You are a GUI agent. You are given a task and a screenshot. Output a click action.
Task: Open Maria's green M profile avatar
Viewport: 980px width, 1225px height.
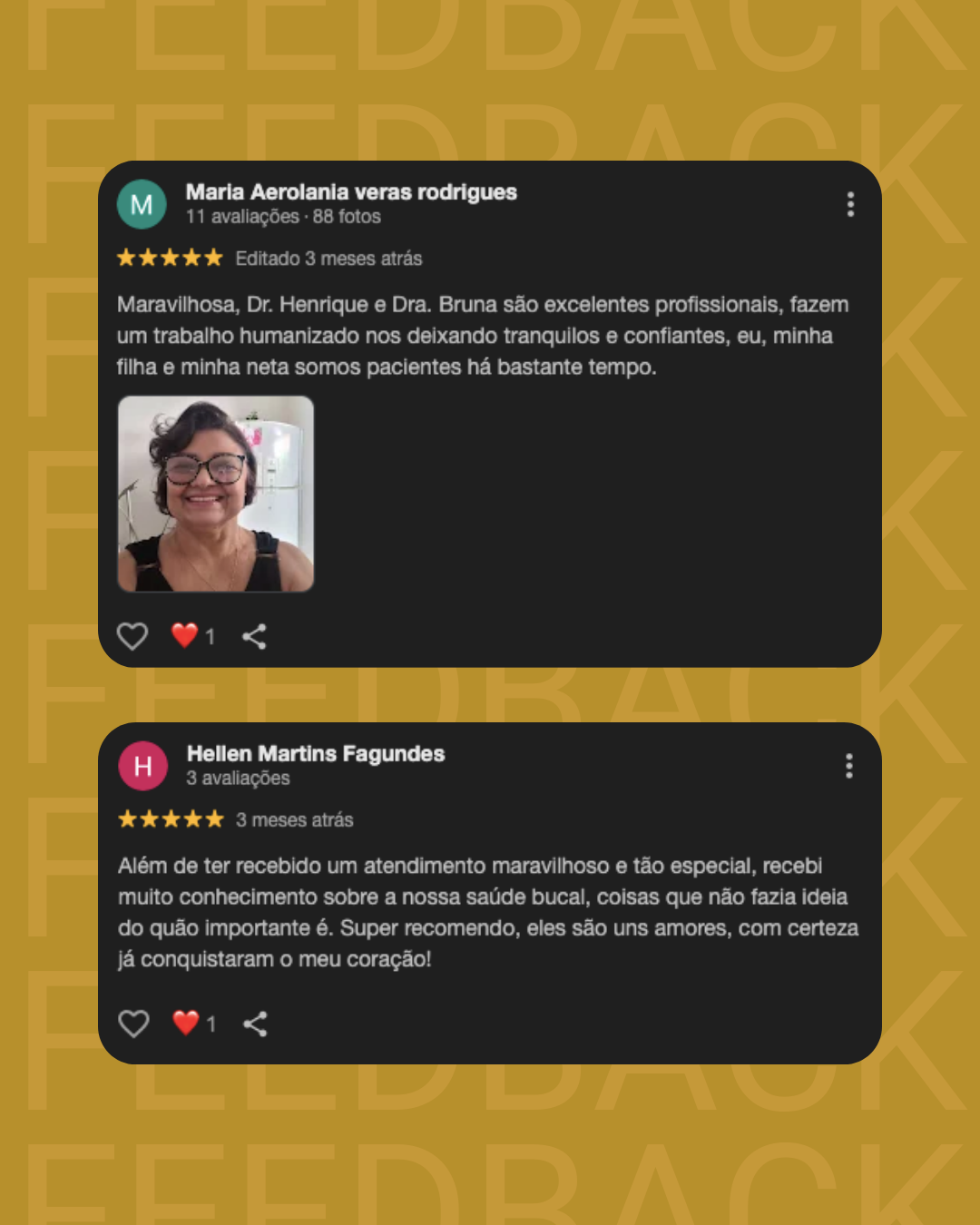[x=142, y=204]
